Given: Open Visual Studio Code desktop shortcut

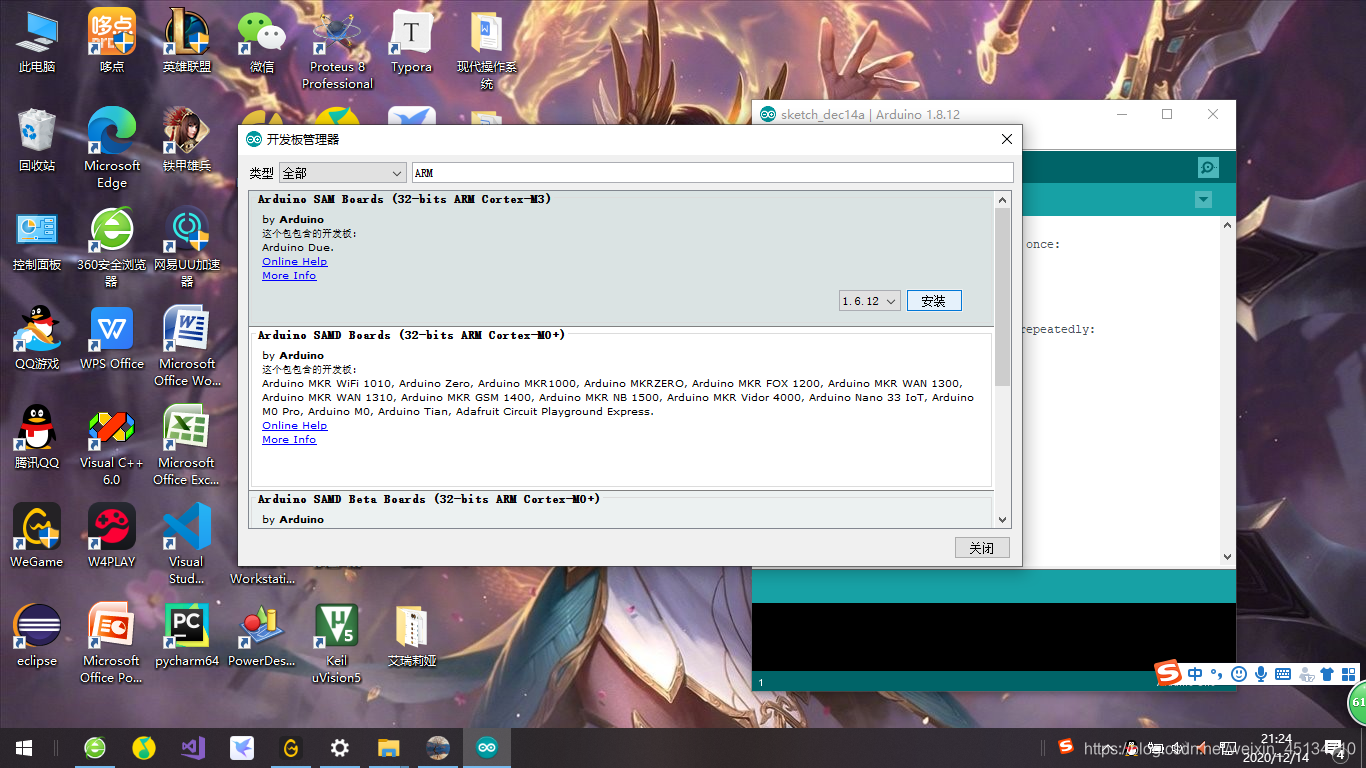Looking at the screenshot, I should 187,545.
